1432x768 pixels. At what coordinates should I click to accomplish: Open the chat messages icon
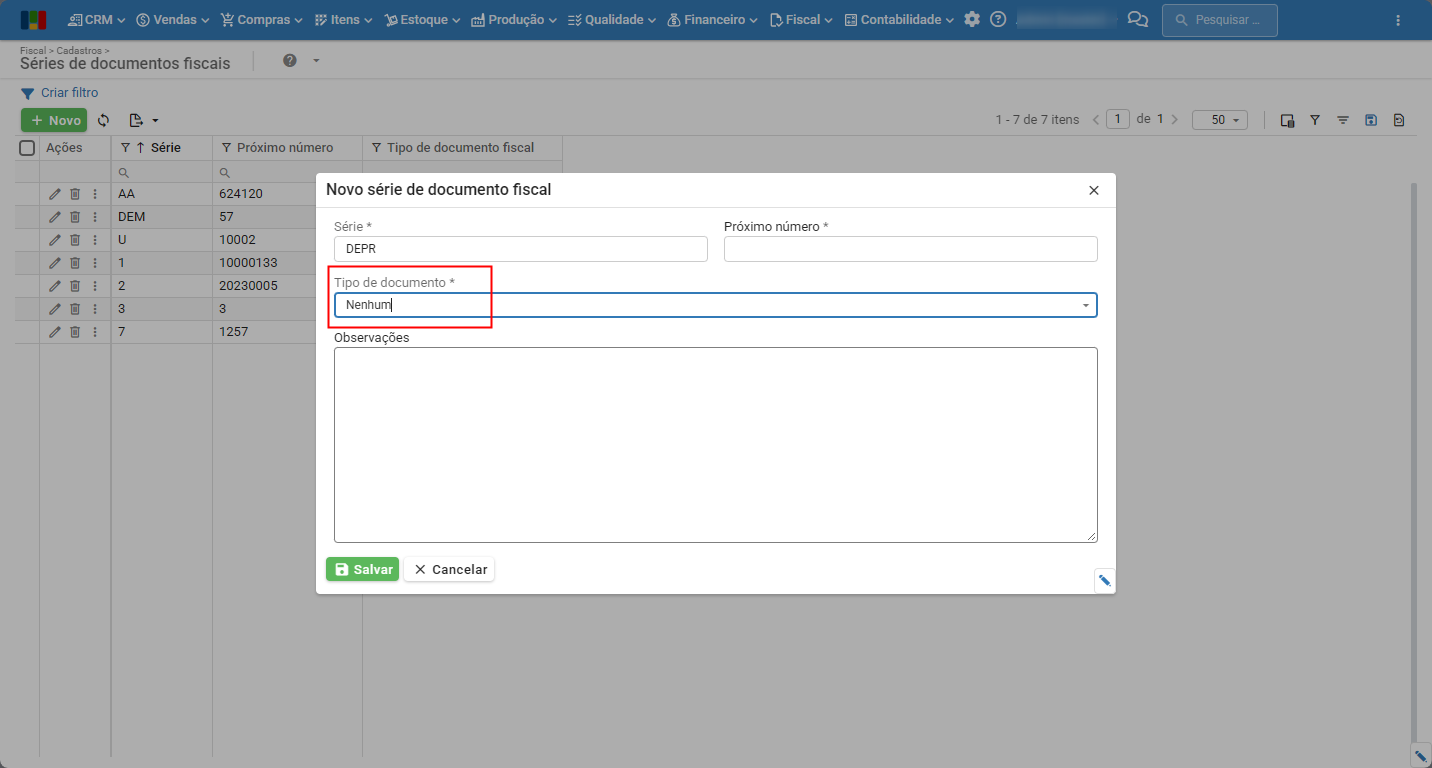[1137, 19]
